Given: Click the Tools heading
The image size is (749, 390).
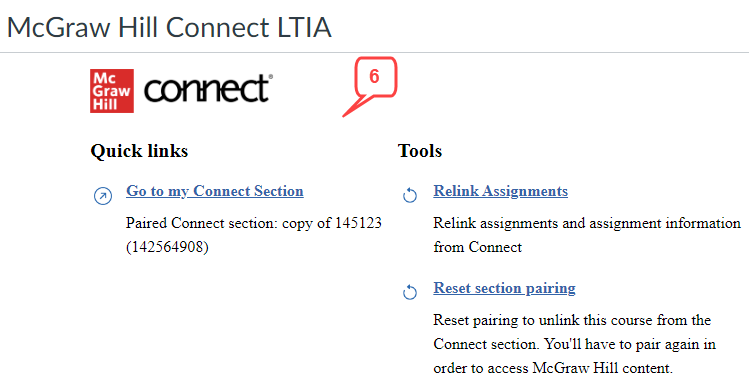Looking at the screenshot, I should pyautogui.click(x=420, y=151).
